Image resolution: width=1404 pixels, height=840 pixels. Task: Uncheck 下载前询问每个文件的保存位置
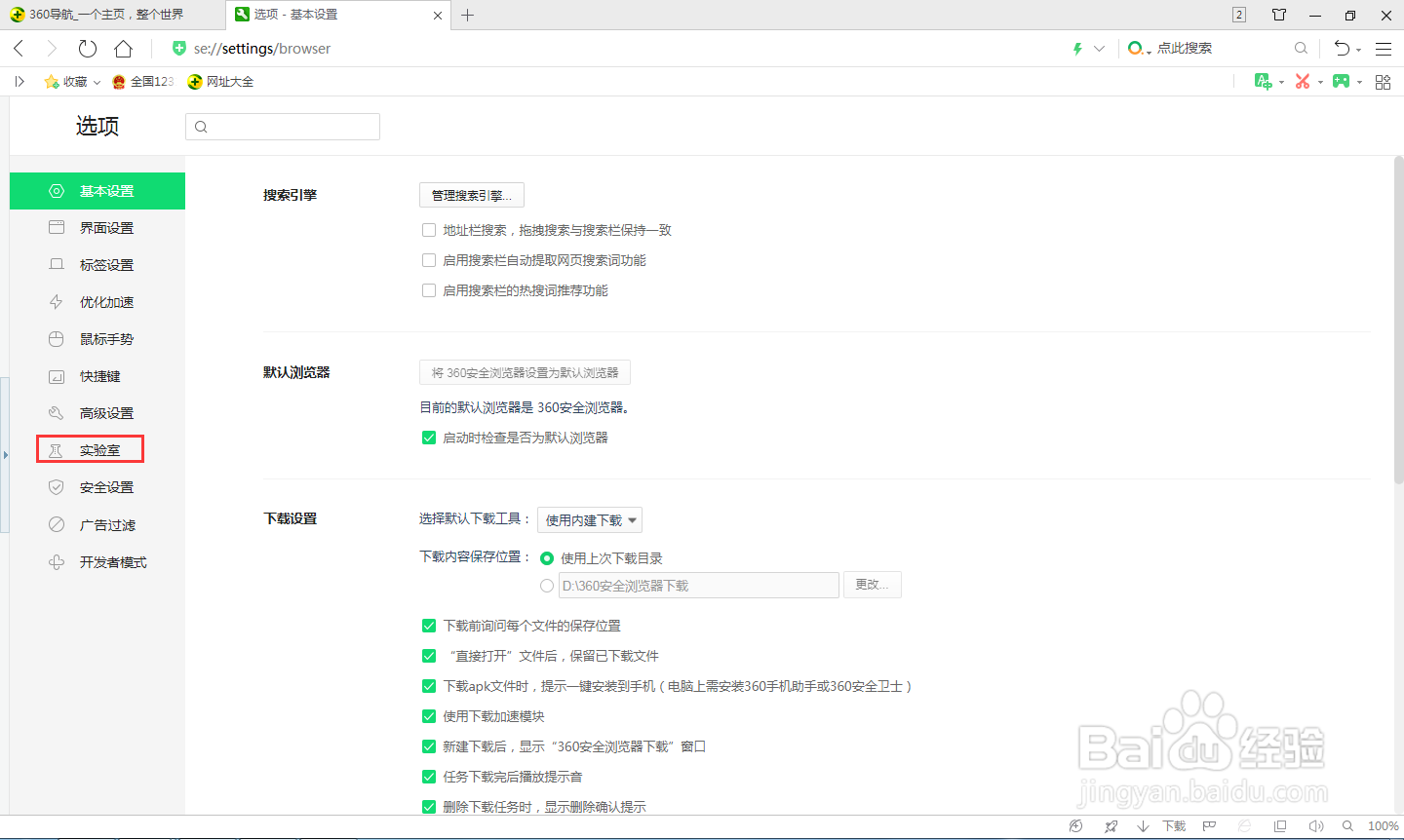(x=429, y=626)
